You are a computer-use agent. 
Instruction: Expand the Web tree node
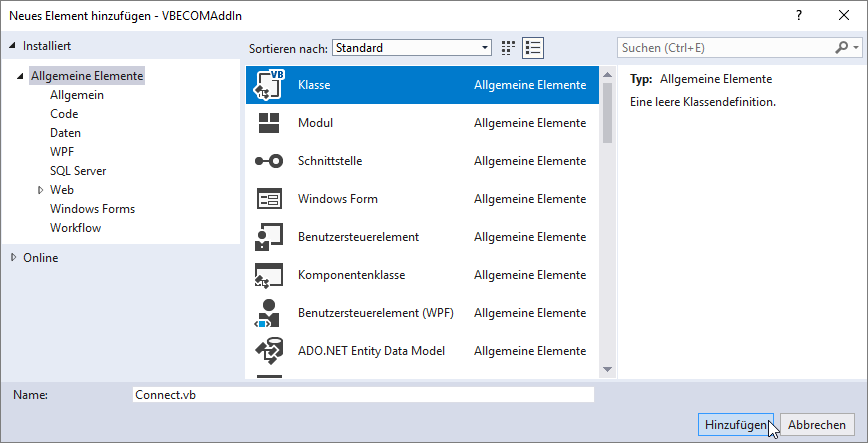[x=40, y=190]
